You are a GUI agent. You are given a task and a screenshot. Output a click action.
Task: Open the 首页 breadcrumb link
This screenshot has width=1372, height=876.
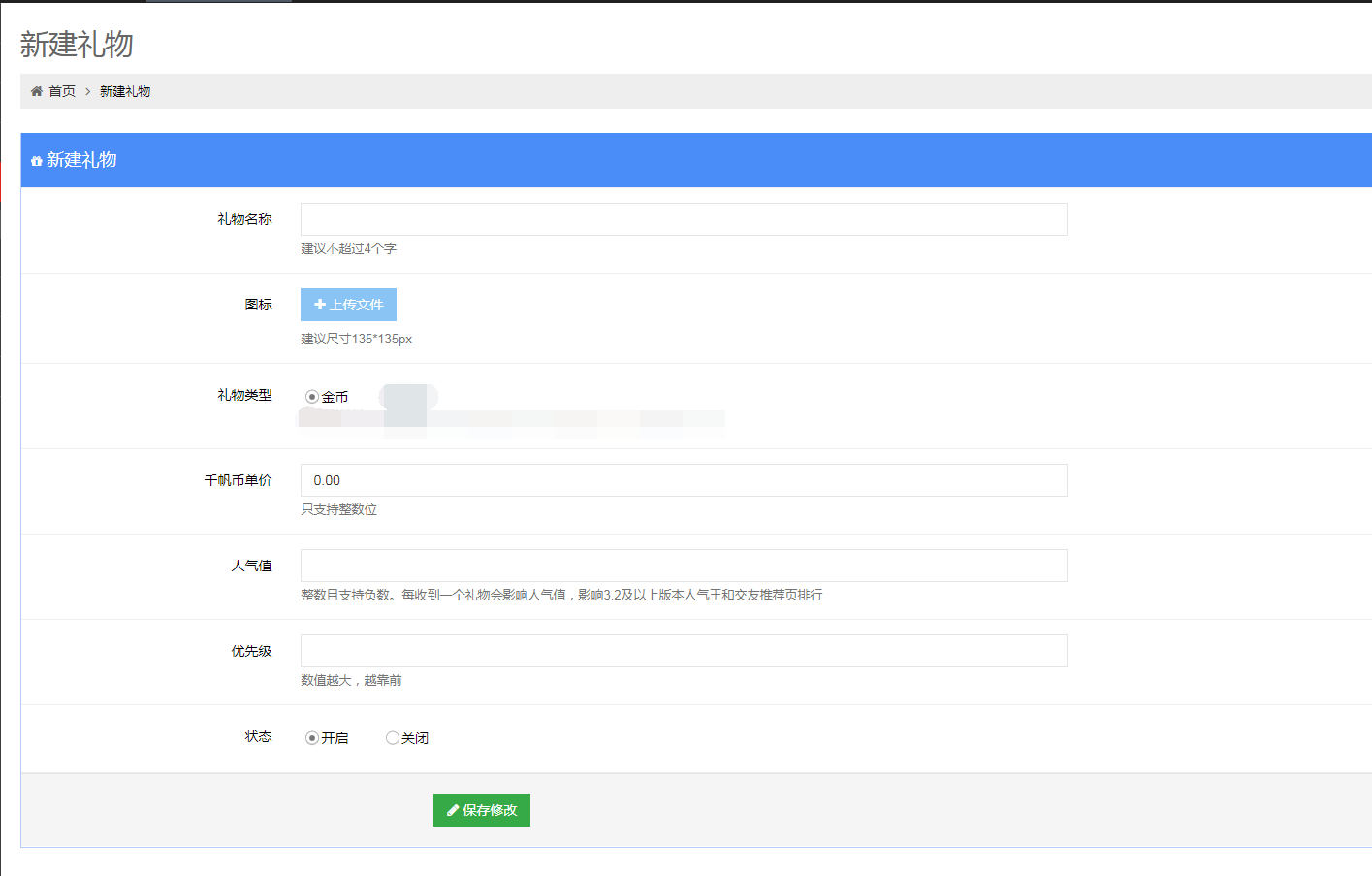[x=62, y=91]
